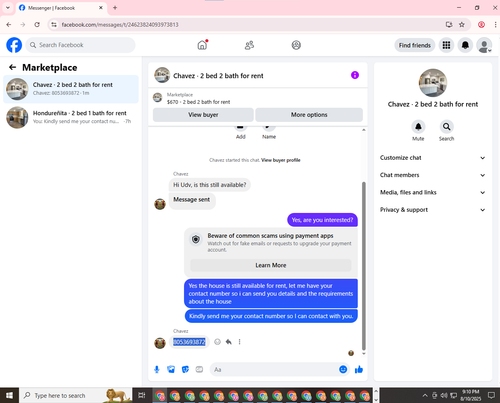
Task: Record a voice clip with microphone icon
Action: 157,369
